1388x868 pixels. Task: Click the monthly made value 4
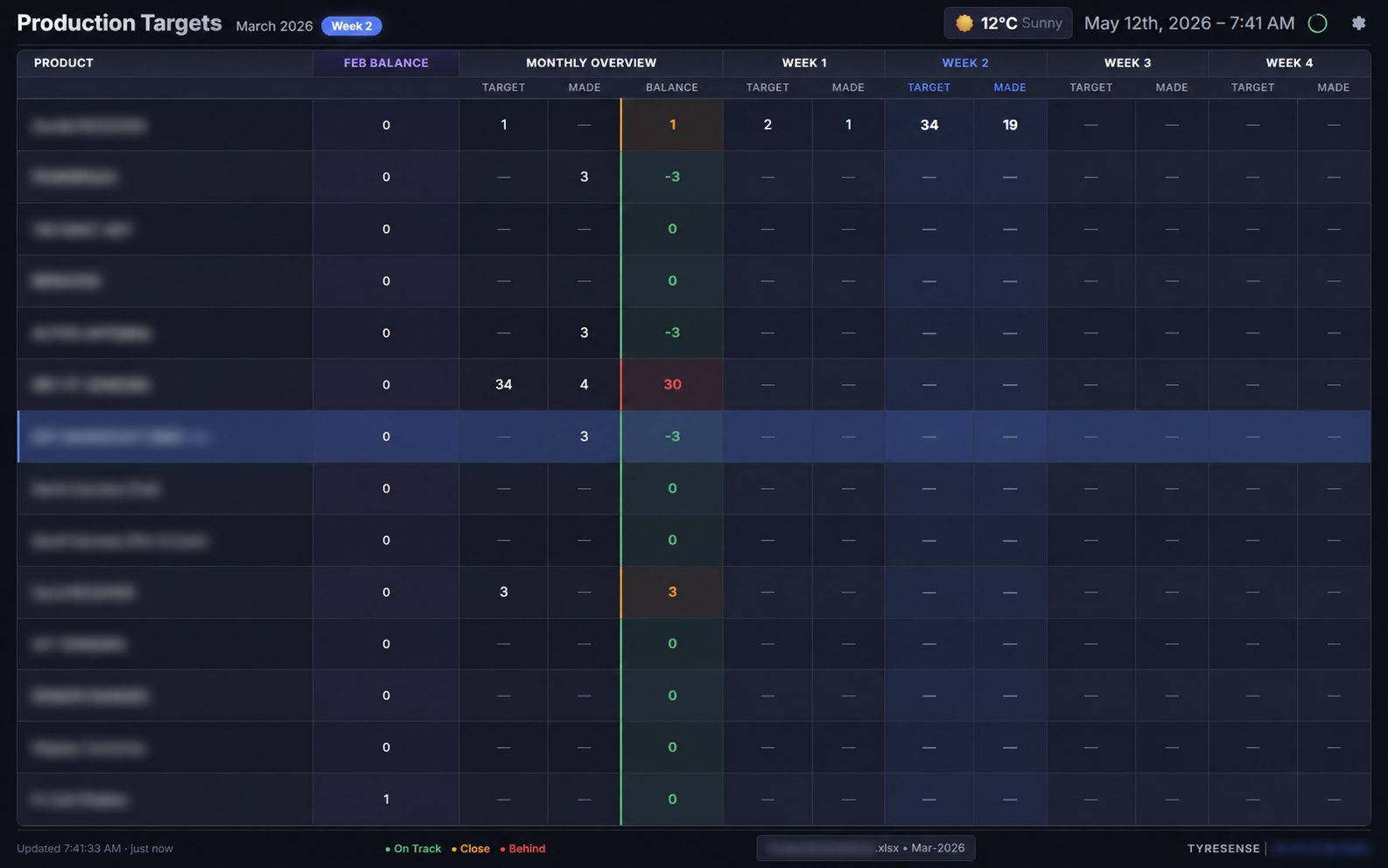pos(584,384)
